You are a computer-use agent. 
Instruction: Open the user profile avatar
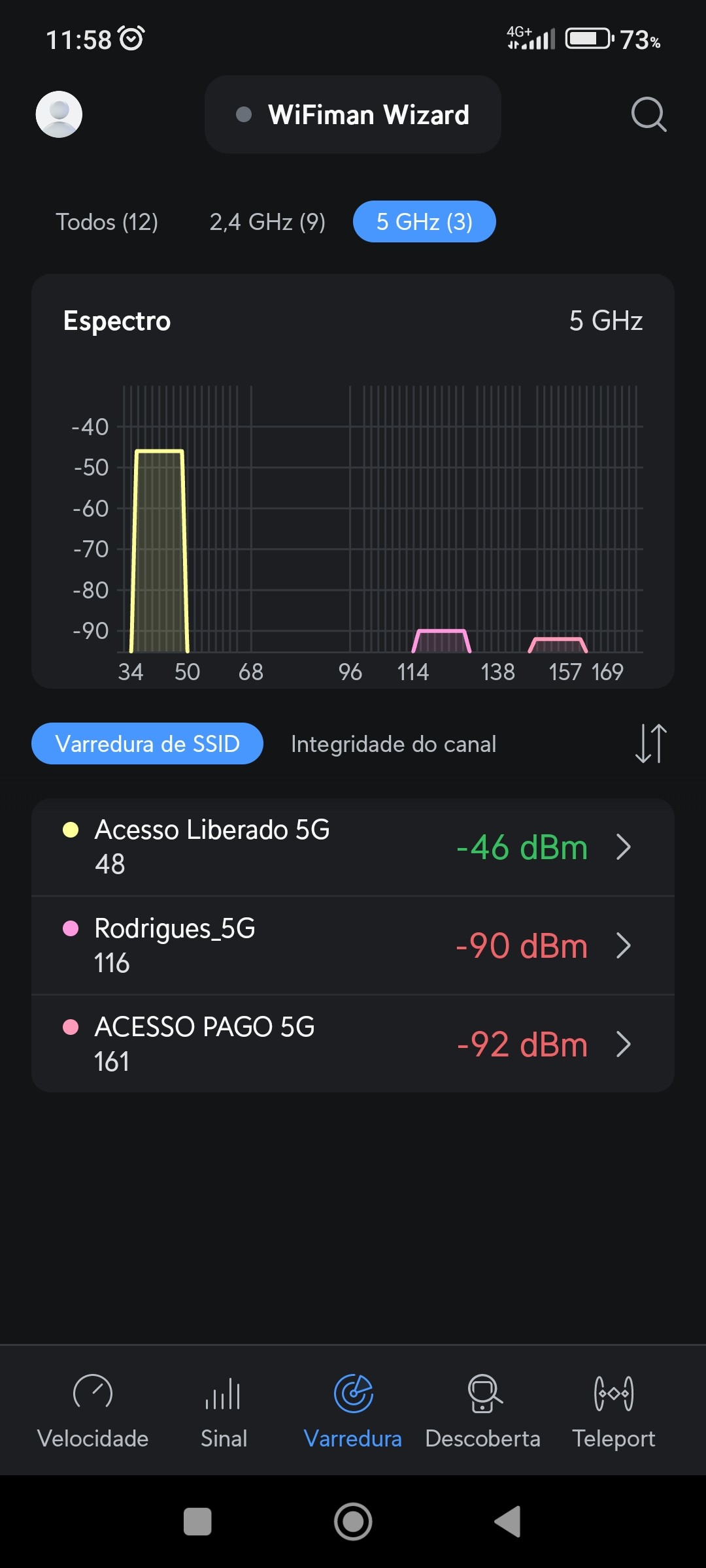point(59,114)
